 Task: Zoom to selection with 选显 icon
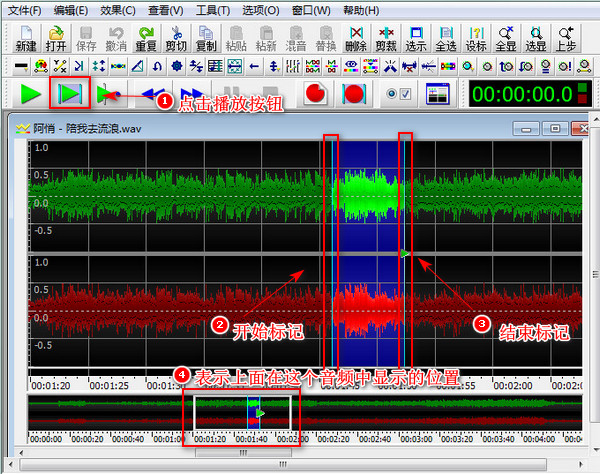click(x=536, y=38)
